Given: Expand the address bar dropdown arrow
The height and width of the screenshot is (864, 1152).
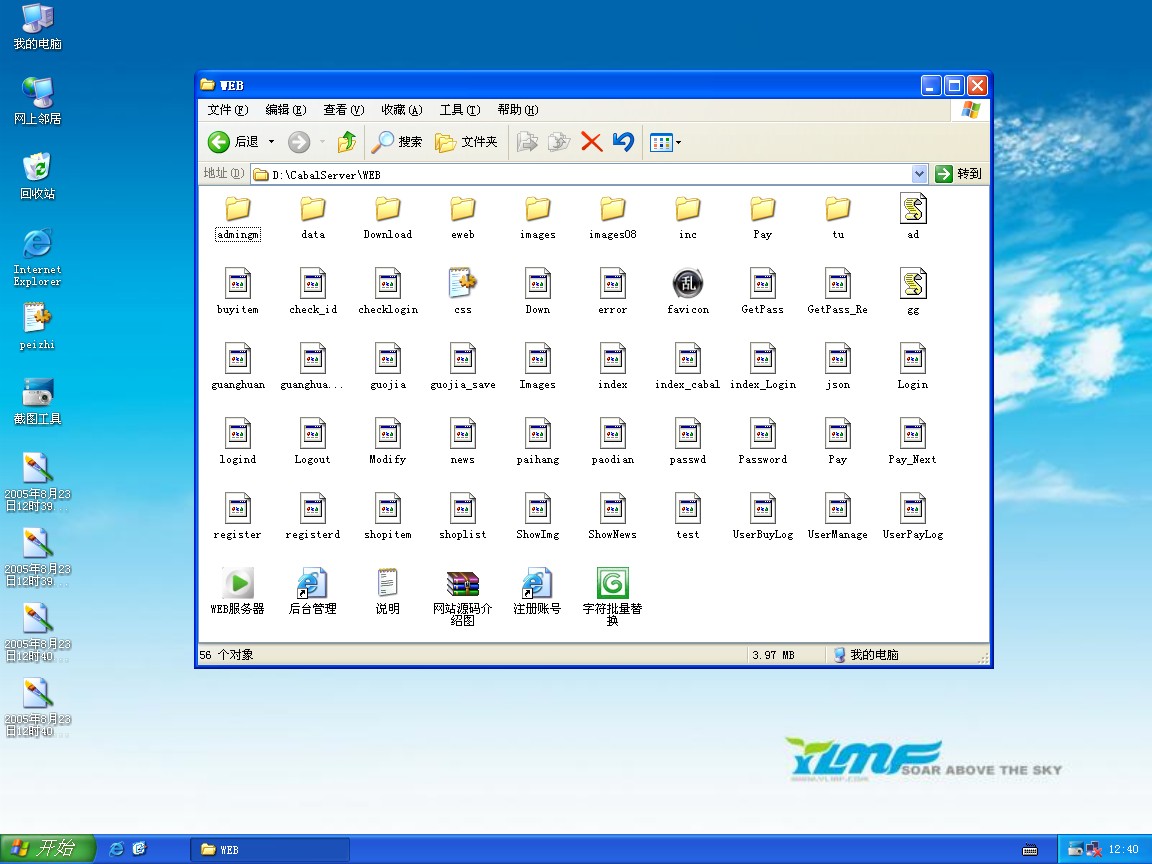Looking at the screenshot, I should (919, 174).
